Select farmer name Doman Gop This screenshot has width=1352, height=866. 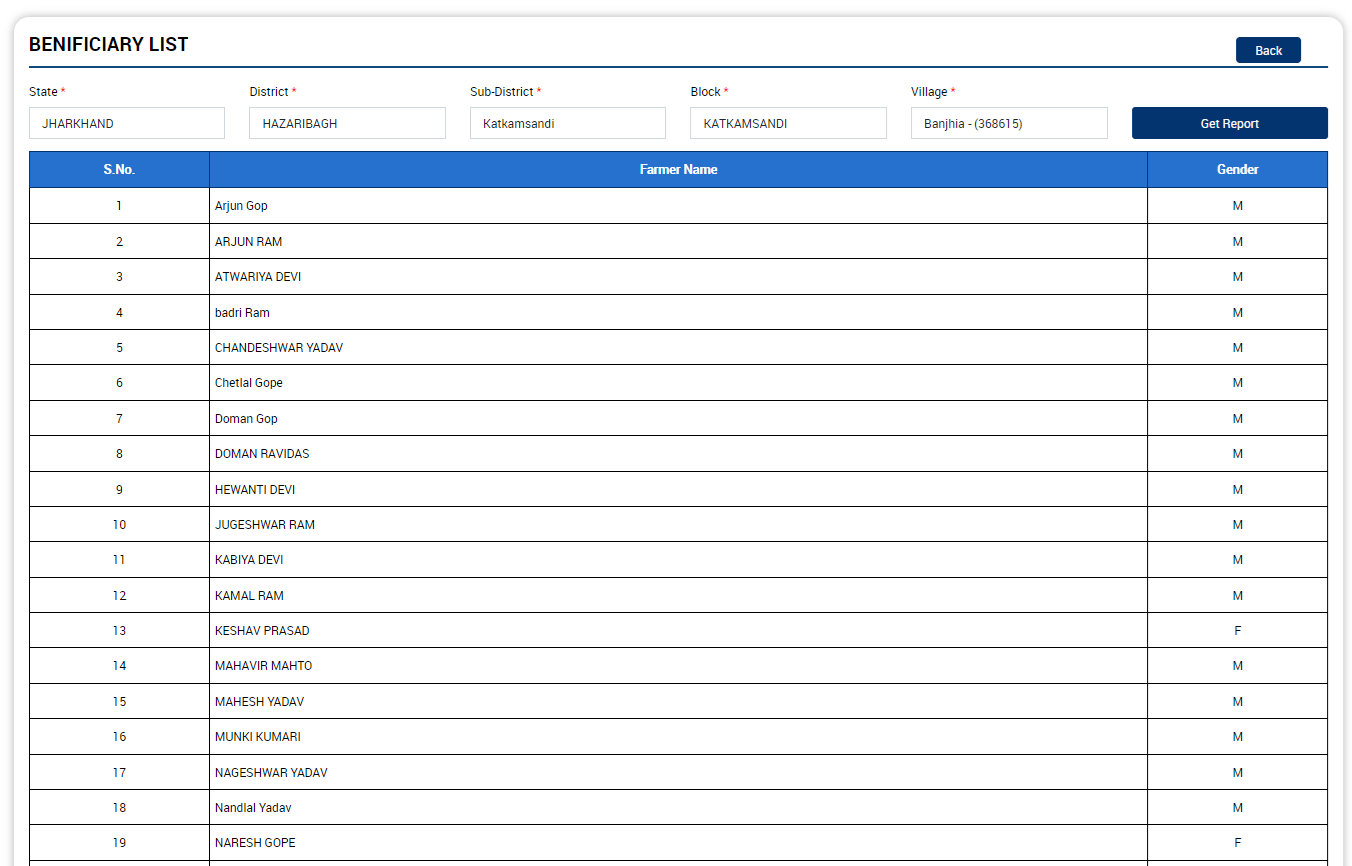point(246,419)
